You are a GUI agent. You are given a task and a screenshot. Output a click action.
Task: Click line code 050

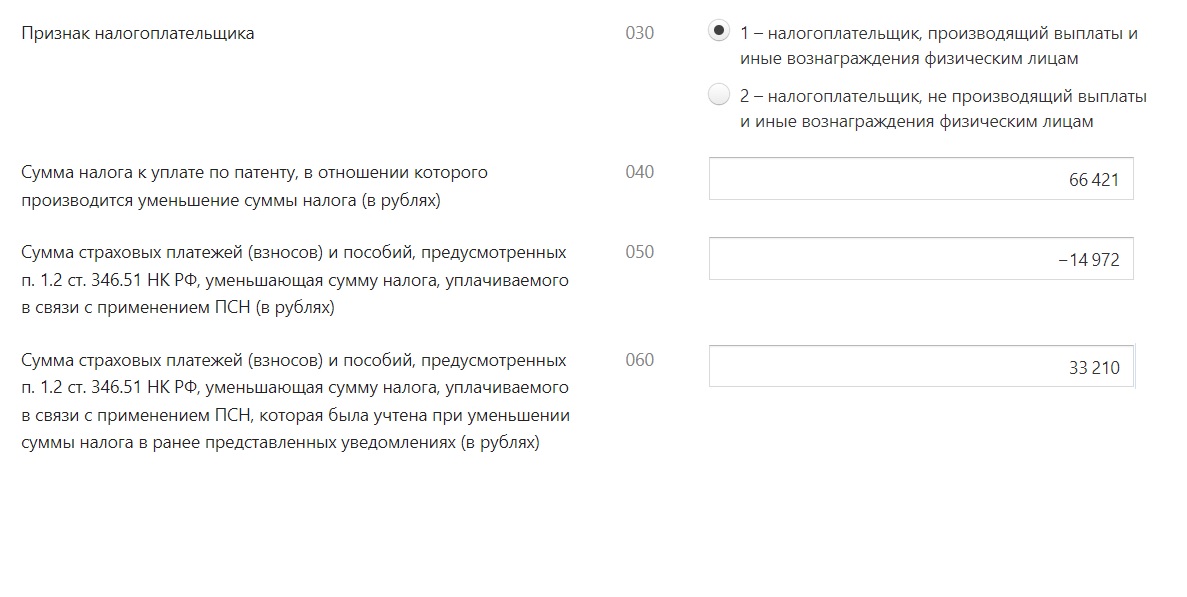(x=640, y=252)
